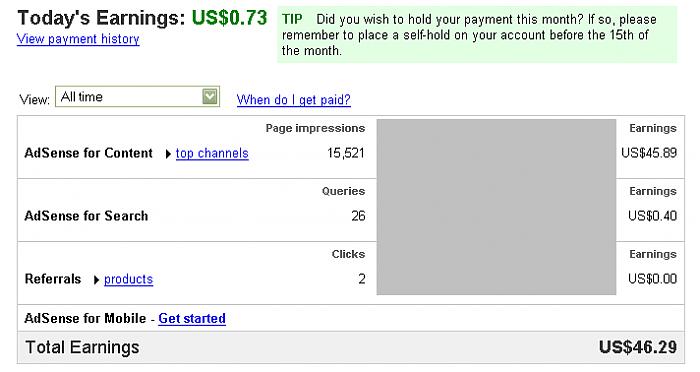Click the Today's Earnings US$0.73 amount
The image size is (700, 372).
229,18
